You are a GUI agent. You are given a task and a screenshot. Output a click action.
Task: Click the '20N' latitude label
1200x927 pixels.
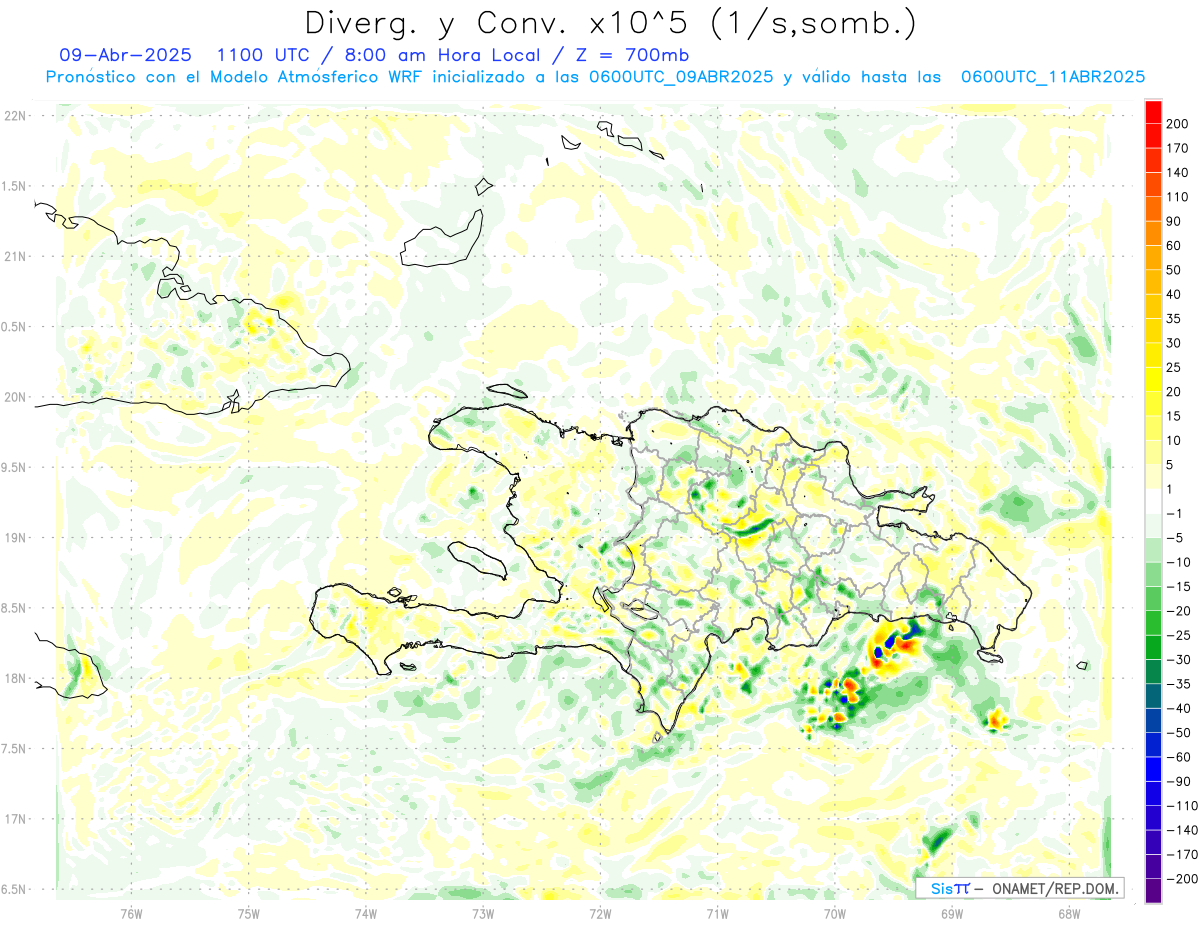14,397
